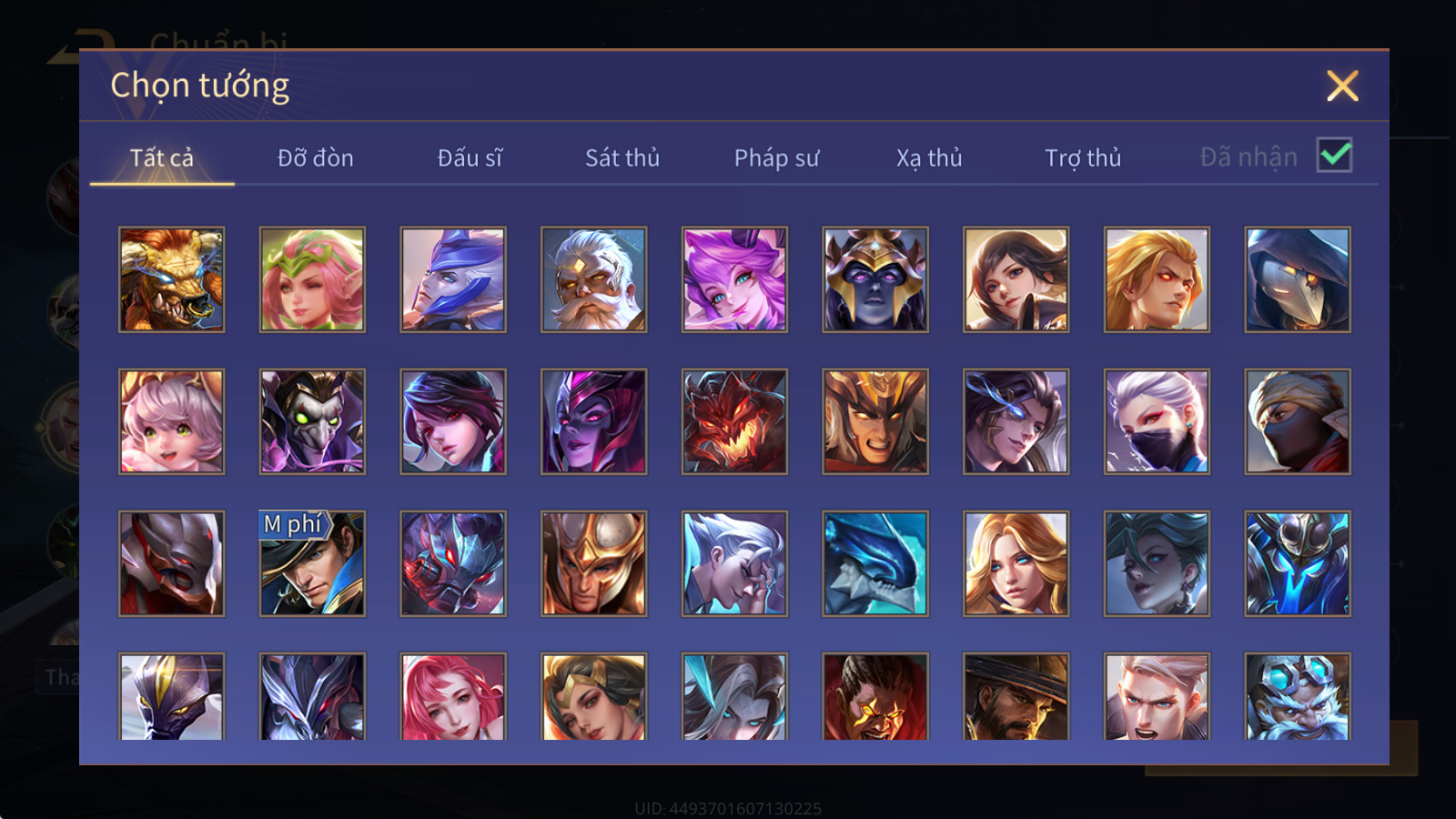
Task: Select the golden spartan-helmet warrior portrait
Action: tap(593, 563)
